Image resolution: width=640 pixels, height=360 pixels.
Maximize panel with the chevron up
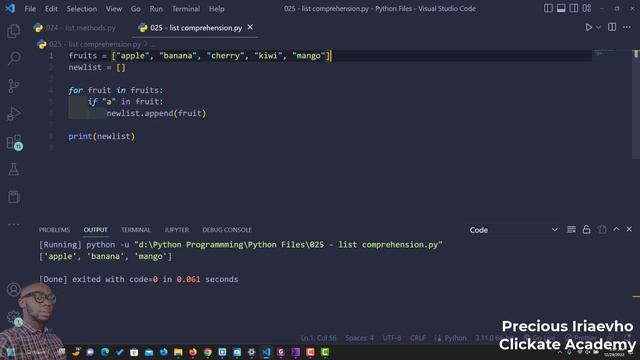point(616,229)
